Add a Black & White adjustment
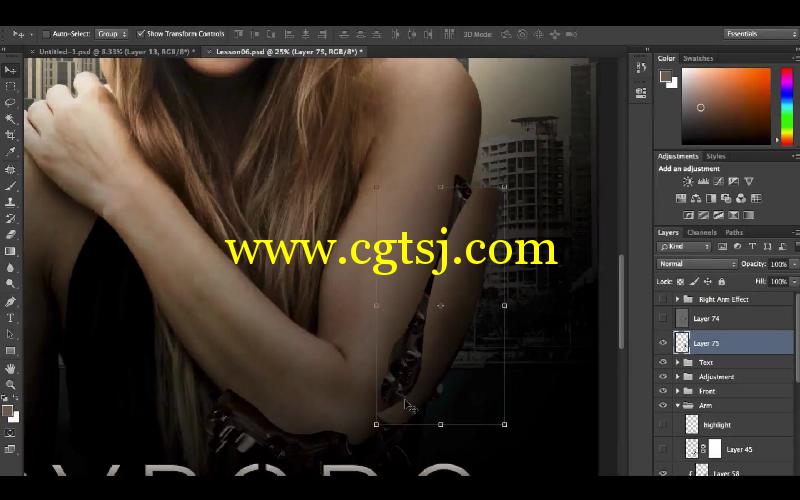 [711, 198]
